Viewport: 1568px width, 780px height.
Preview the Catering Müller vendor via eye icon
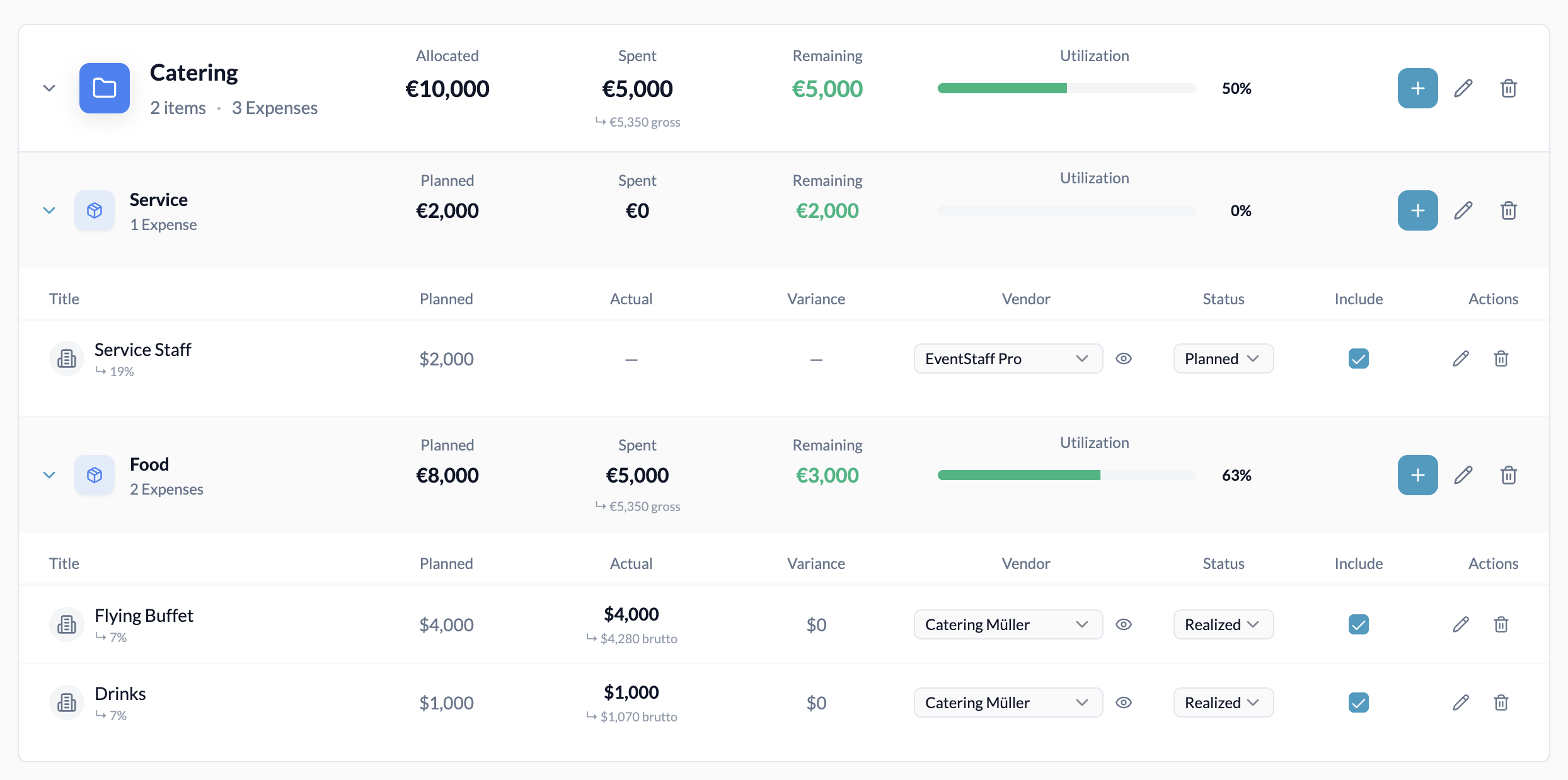(x=1125, y=624)
